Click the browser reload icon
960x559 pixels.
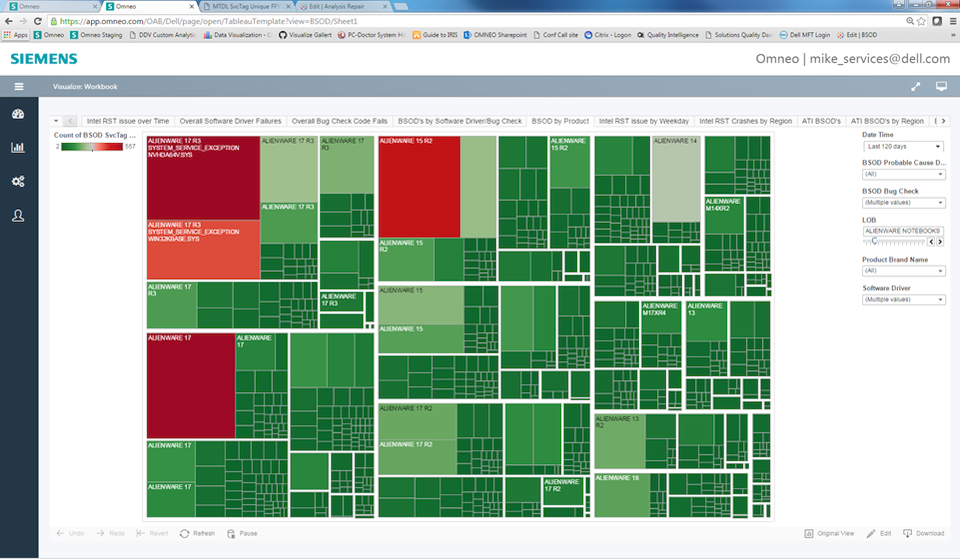click(37, 21)
